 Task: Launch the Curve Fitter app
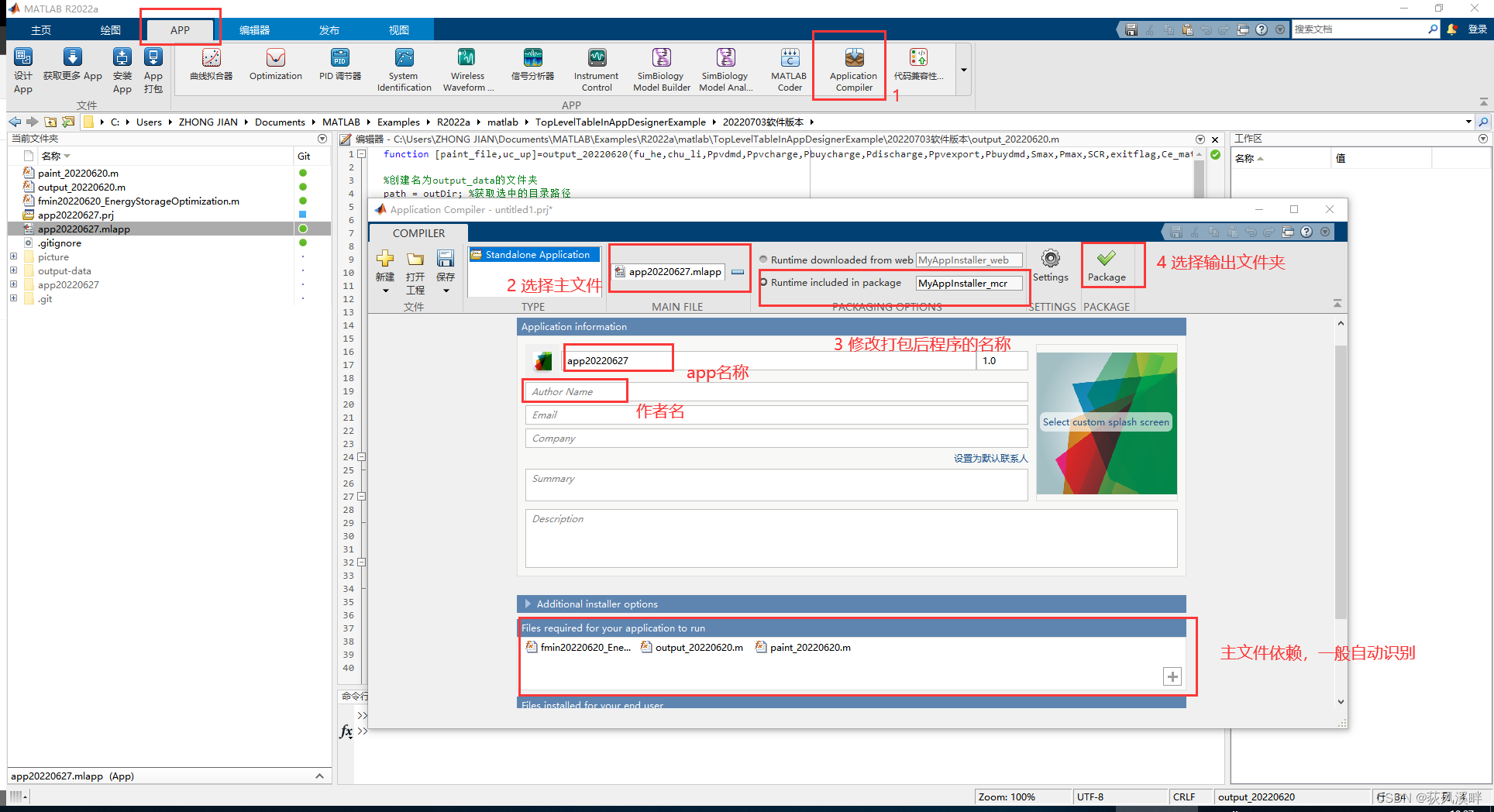(212, 64)
